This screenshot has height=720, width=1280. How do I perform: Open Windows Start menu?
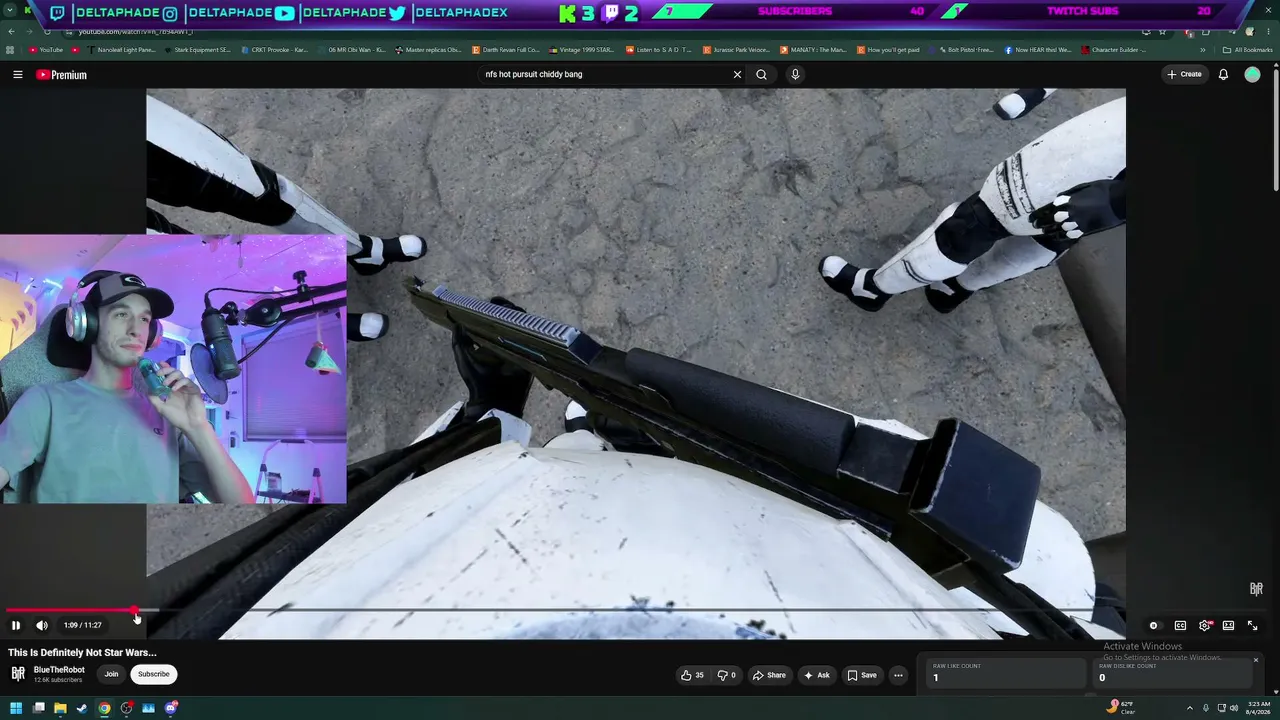[x=14, y=708]
